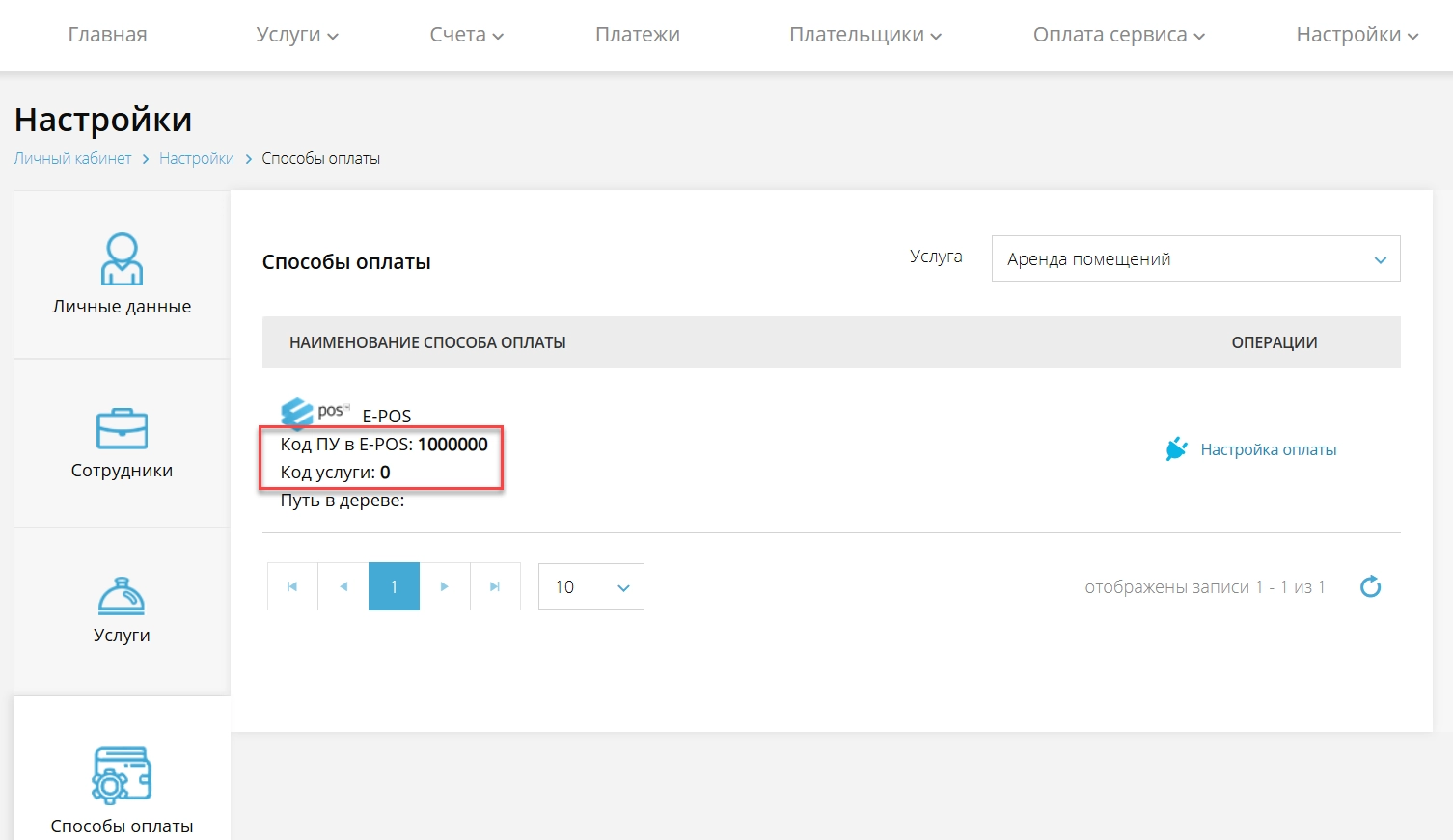Screen dimensions: 1453x840
Task: Open the Сотрудники briefcase section
Action: coord(122,444)
